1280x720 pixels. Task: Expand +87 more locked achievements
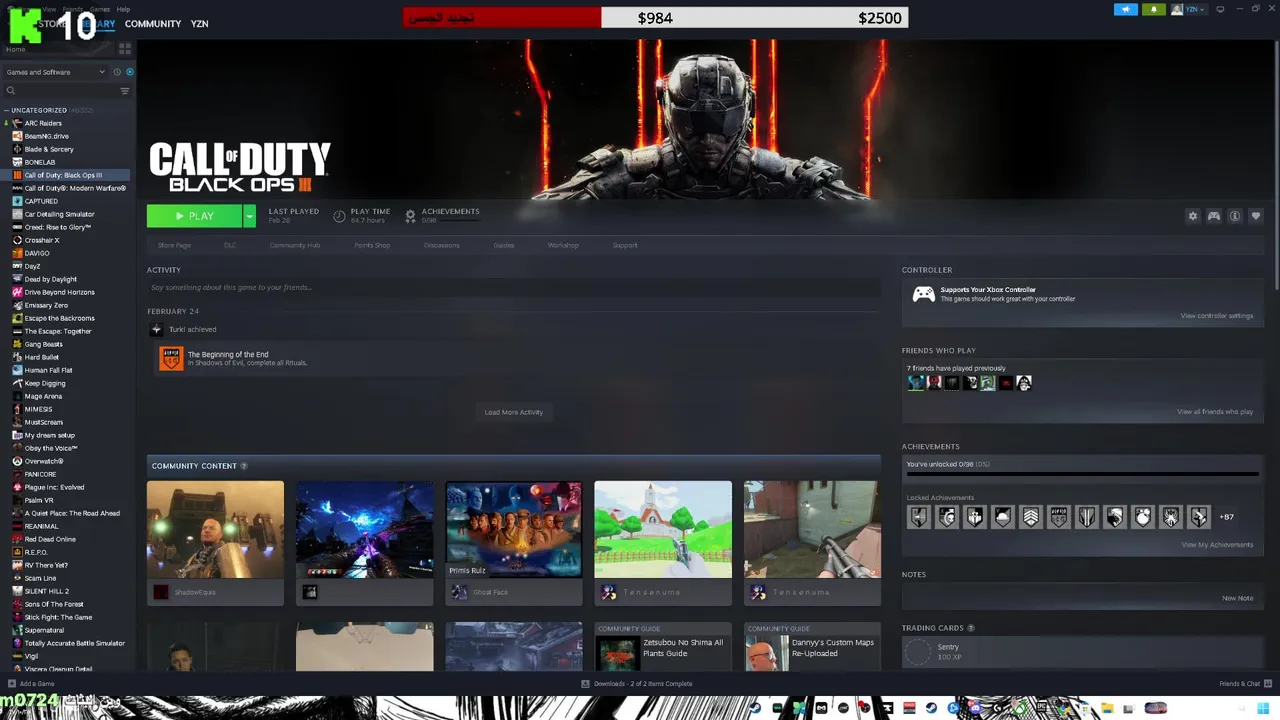click(1226, 517)
